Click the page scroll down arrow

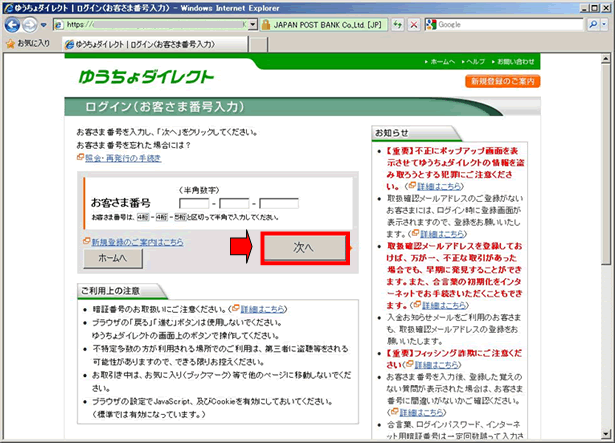click(x=606, y=433)
